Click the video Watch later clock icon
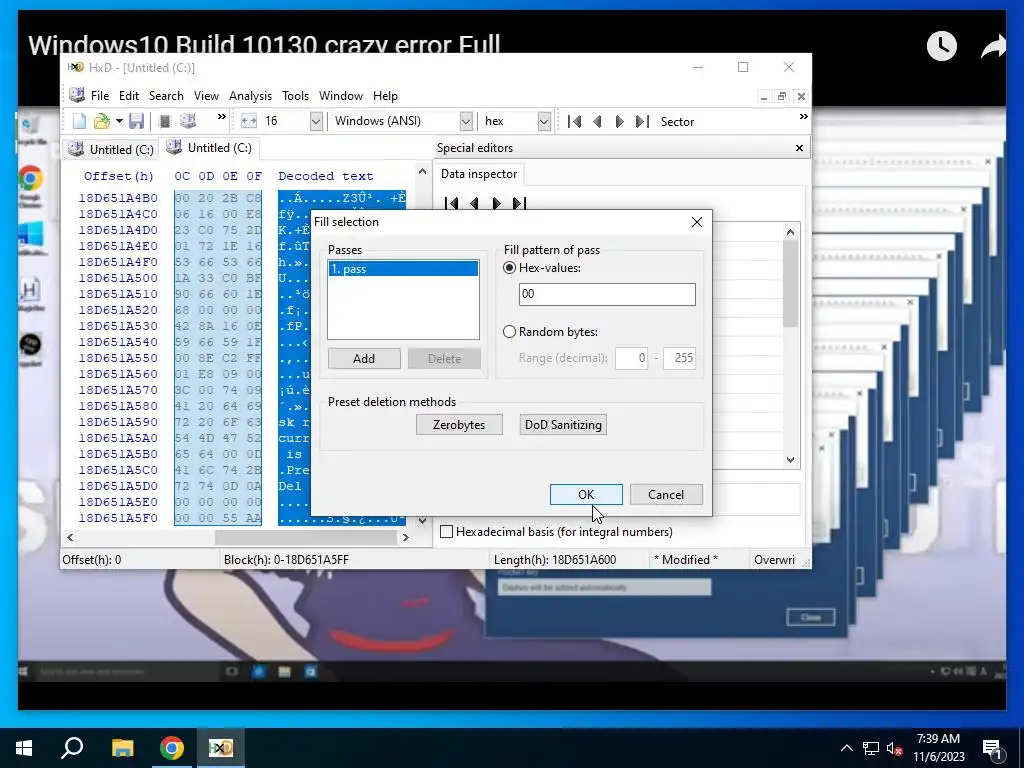 click(x=942, y=46)
